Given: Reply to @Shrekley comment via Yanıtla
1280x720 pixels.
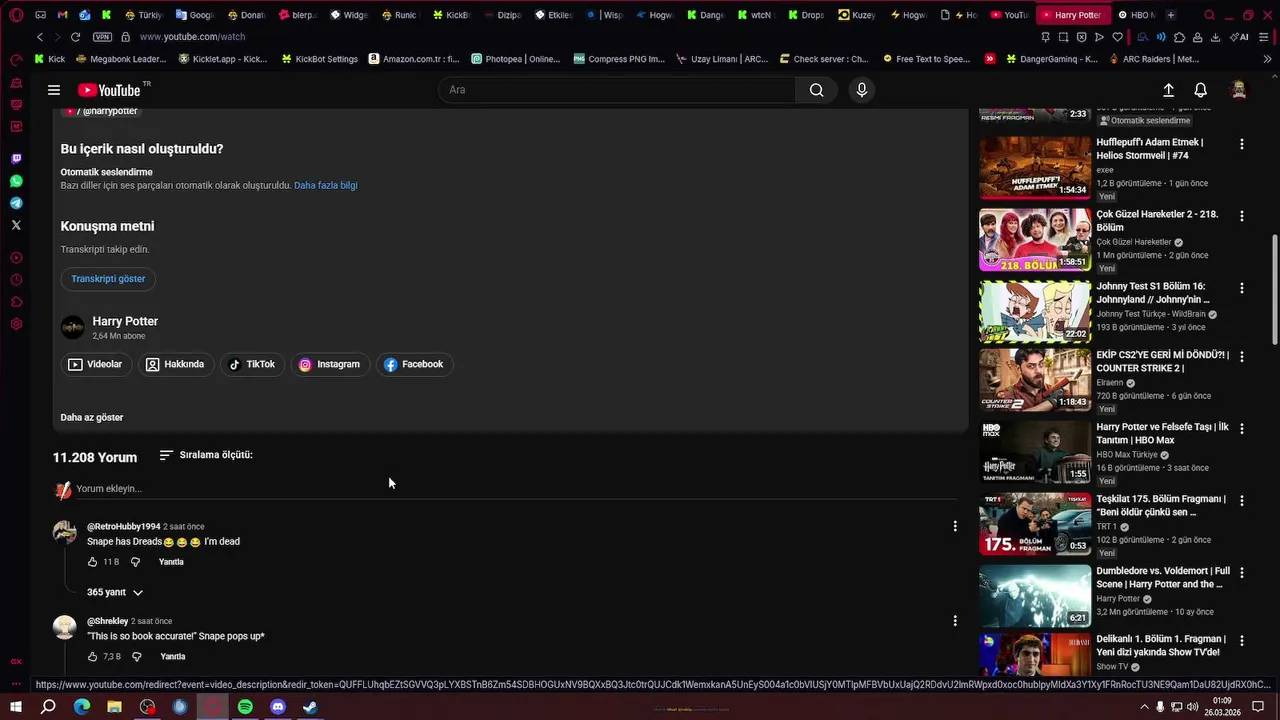Looking at the screenshot, I should pyautogui.click(x=173, y=657).
